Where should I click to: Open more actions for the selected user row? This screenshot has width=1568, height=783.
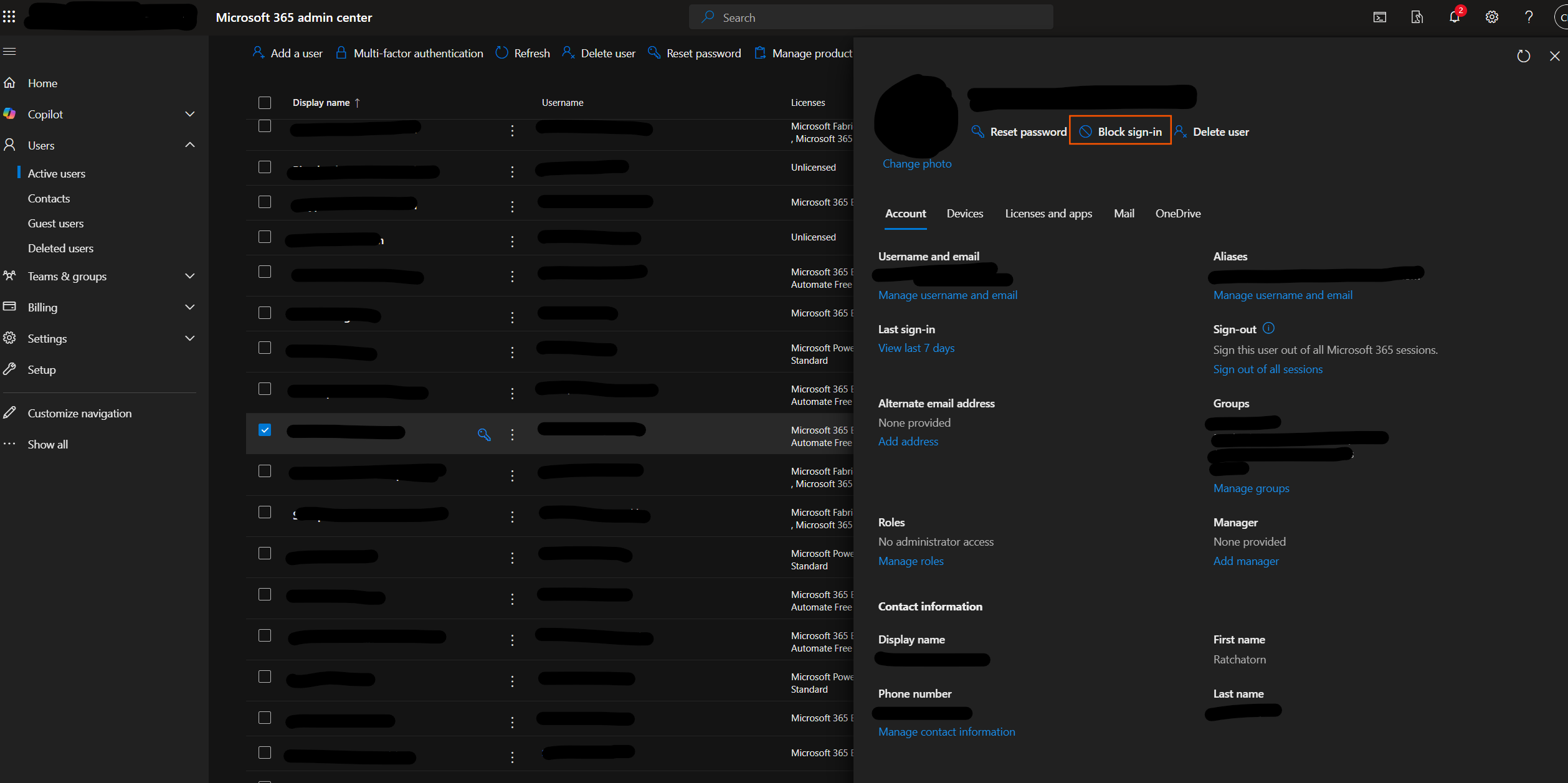[512, 434]
